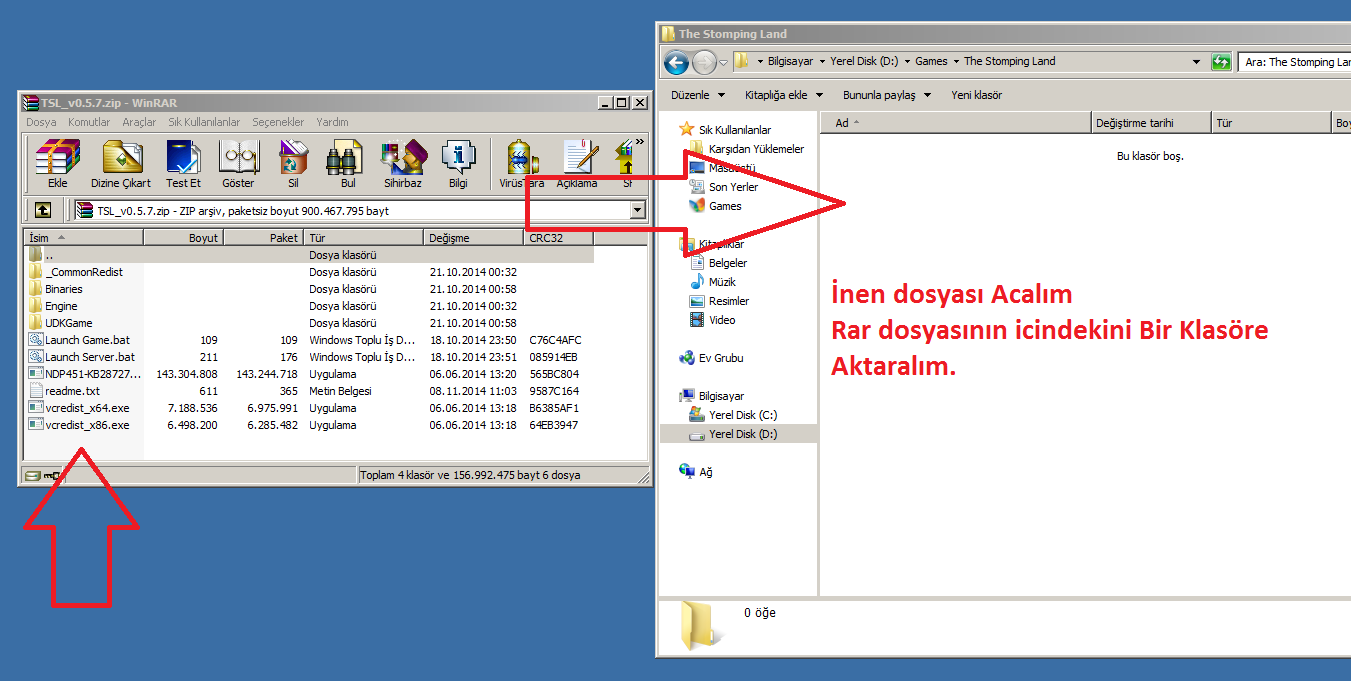Sort by the Boyut column header
This screenshot has height=681, width=1351.
coord(184,238)
